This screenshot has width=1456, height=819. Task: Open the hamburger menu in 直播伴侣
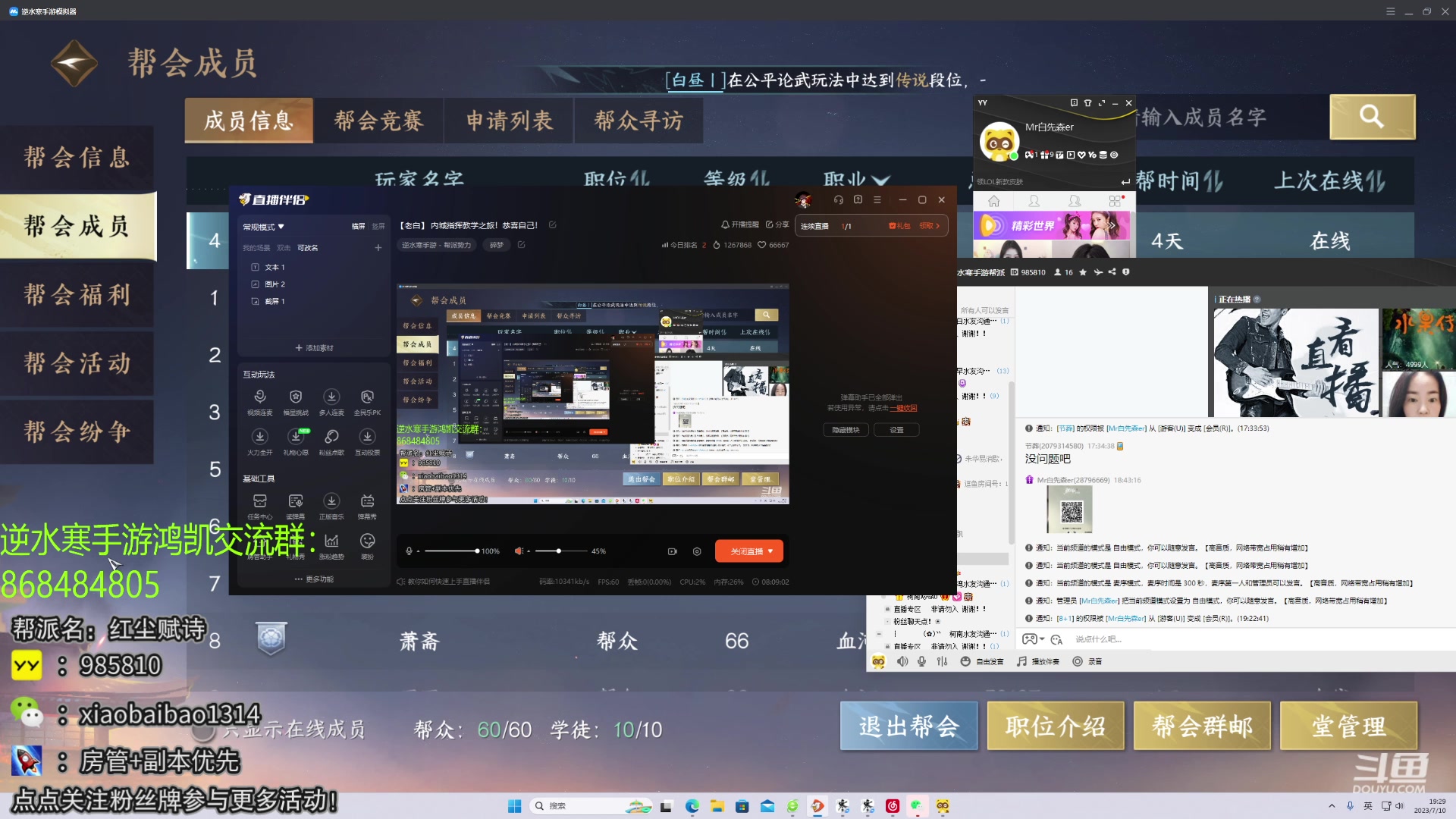click(877, 199)
